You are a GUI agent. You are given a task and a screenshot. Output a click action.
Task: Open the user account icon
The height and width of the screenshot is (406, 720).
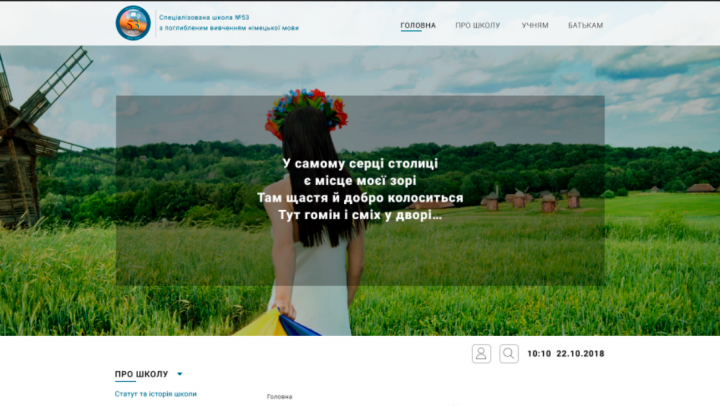[481, 354]
